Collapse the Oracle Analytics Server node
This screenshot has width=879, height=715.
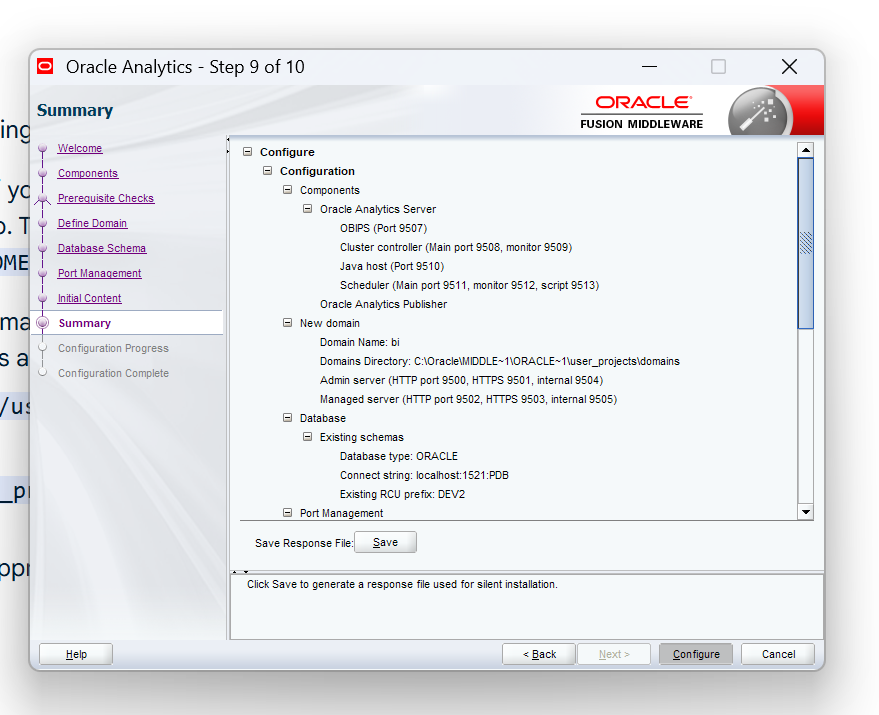tap(307, 209)
